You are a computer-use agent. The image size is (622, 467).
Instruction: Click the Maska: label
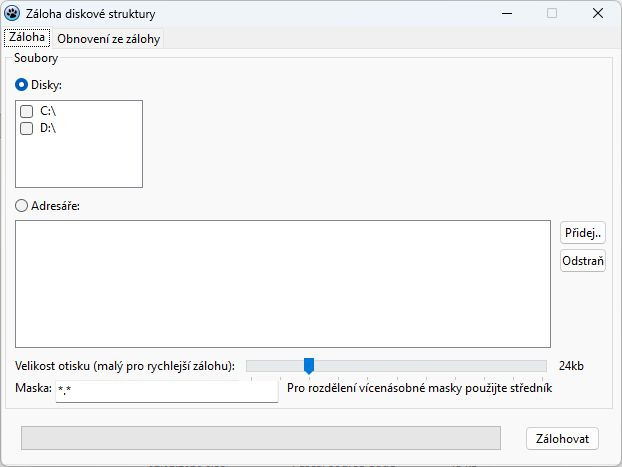pyautogui.click(x=33, y=388)
